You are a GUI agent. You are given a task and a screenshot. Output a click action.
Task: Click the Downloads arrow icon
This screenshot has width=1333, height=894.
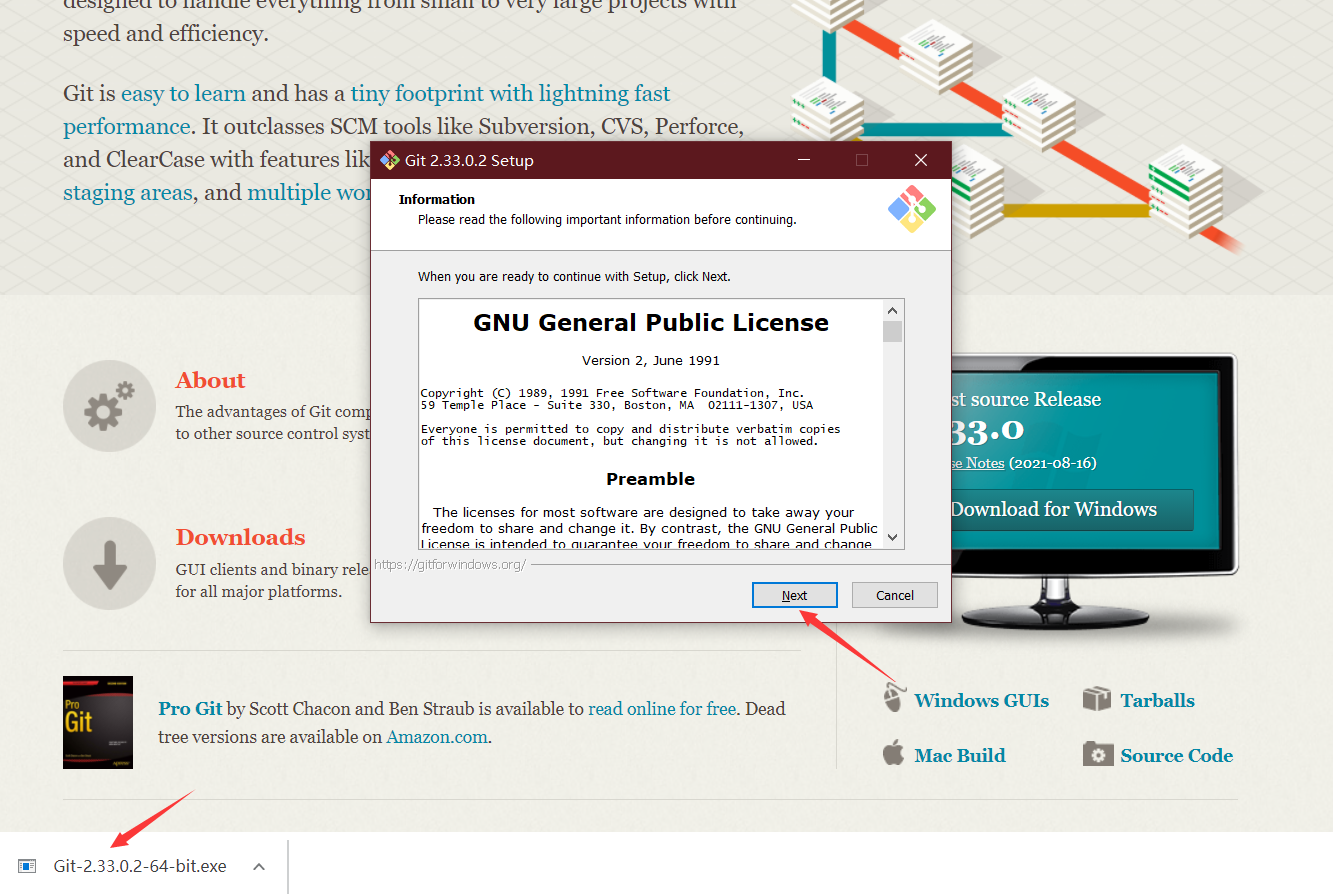pos(109,563)
